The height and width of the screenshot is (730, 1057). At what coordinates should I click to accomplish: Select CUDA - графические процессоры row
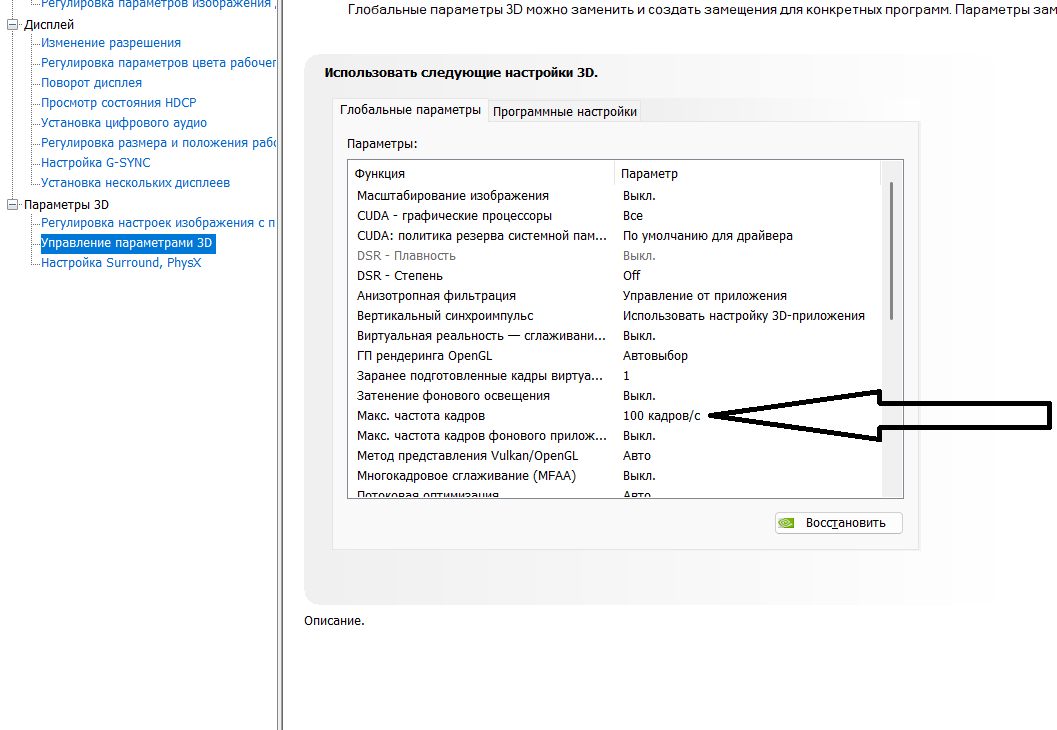pos(613,216)
